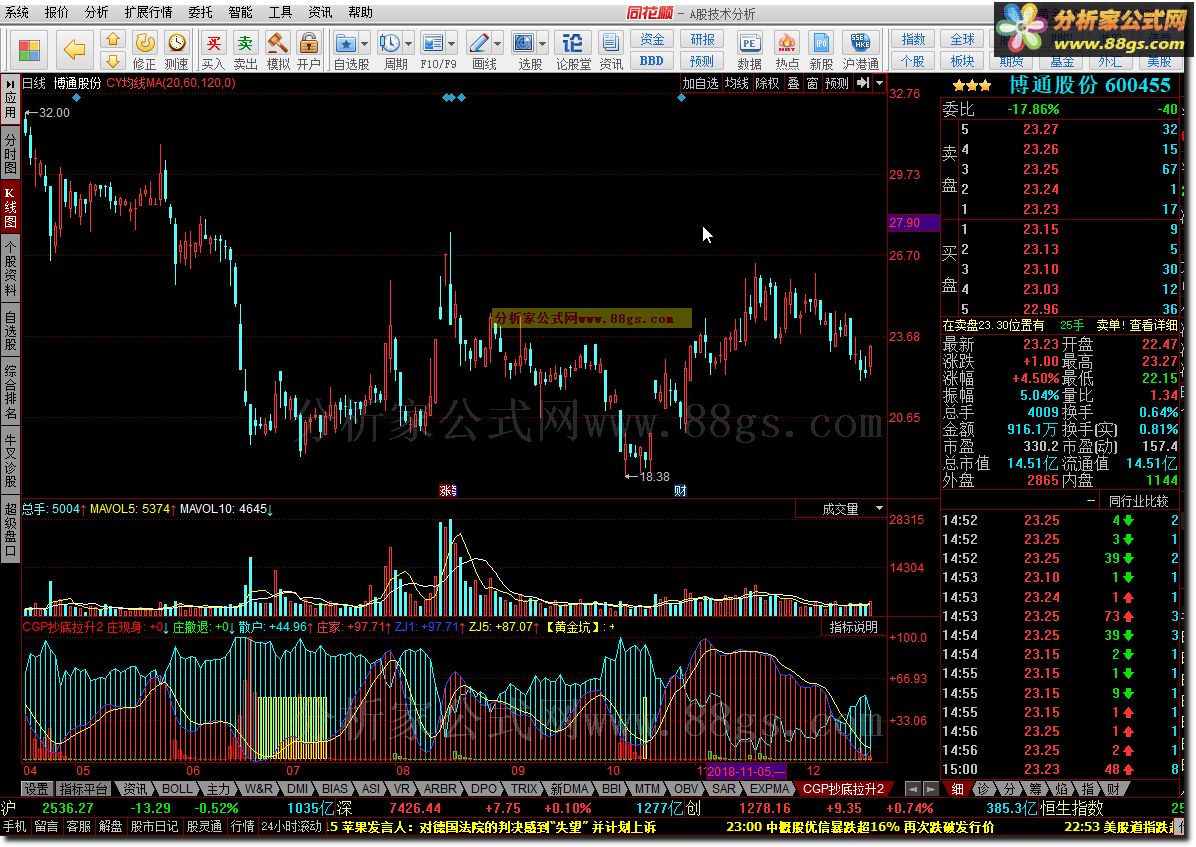The width and height of the screenshot is (1196, 847).
Task: Open the 分析 menu
Action: [96, 13]
